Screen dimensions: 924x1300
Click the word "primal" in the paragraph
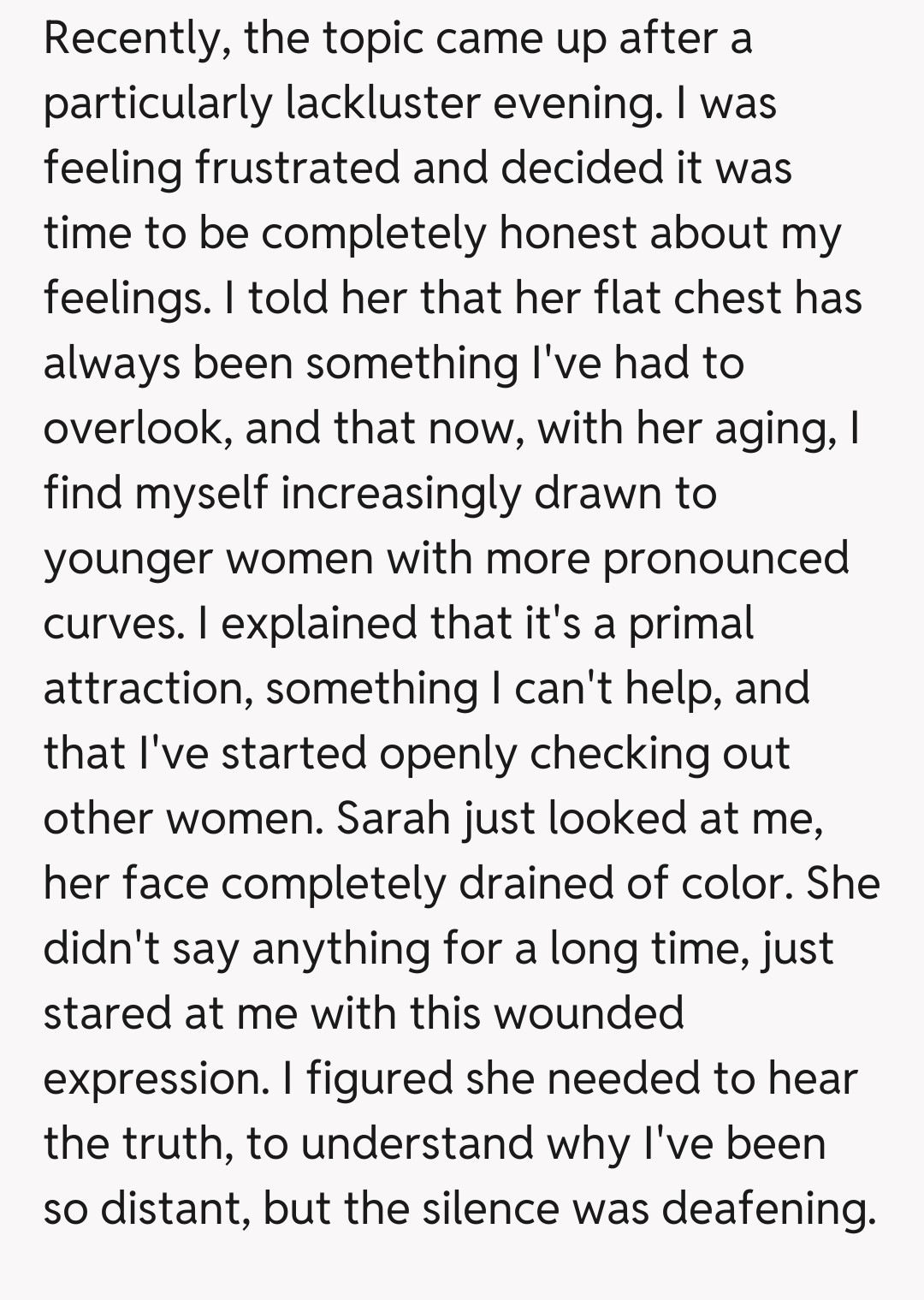[x=691, y=625]
